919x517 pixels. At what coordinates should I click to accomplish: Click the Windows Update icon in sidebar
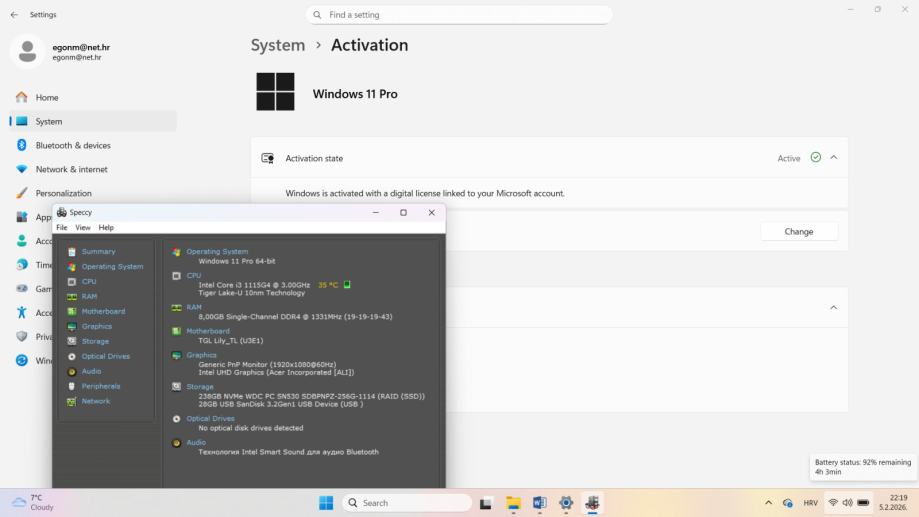click(x=22, y=360)
